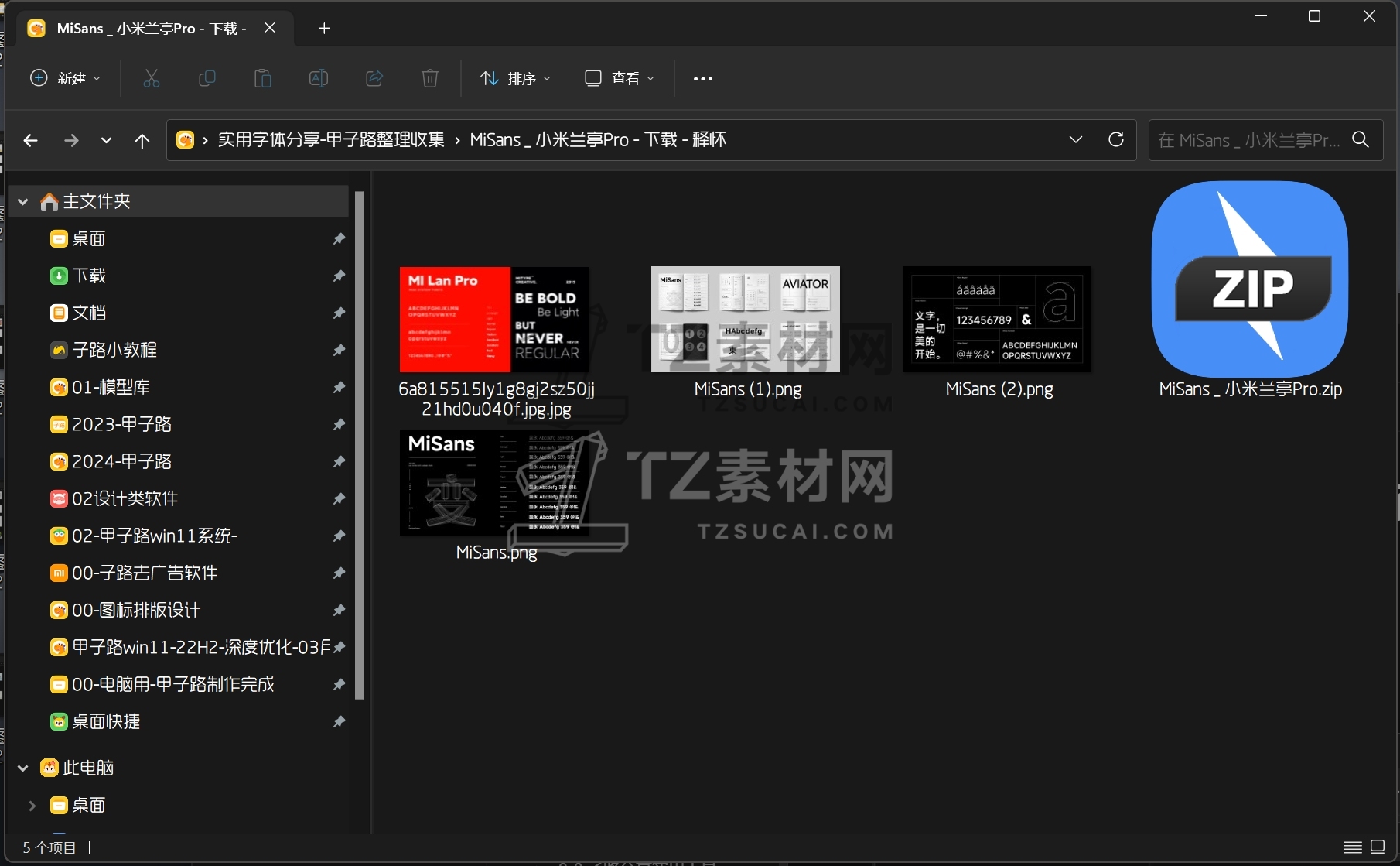This screenshot has width=1400, height=866.
Task: Click the Copy icon in toolbar
Action: click(x=207, y=78)
